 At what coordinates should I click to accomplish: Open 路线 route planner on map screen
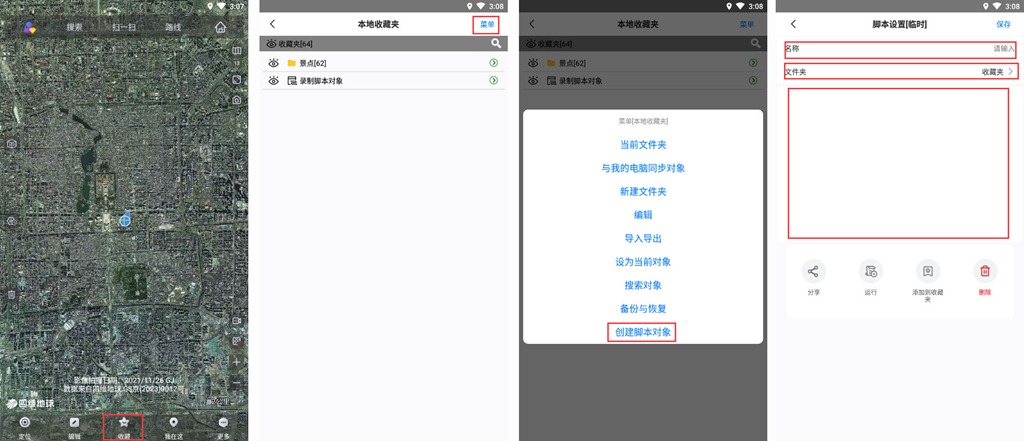[173, 27]
